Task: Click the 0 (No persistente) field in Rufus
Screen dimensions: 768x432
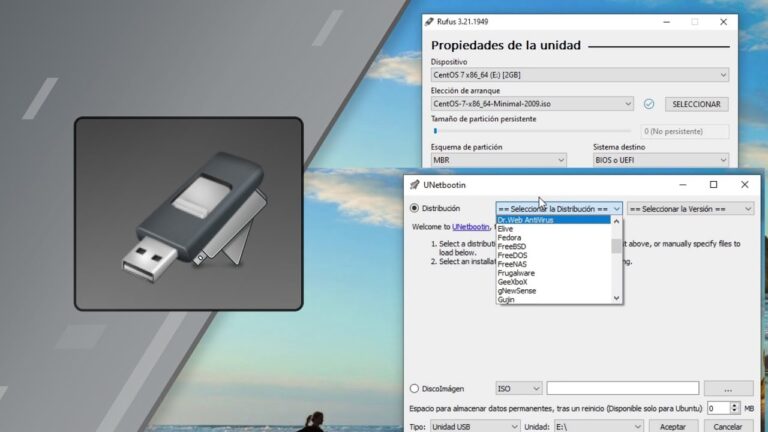Action: [685, 131]
